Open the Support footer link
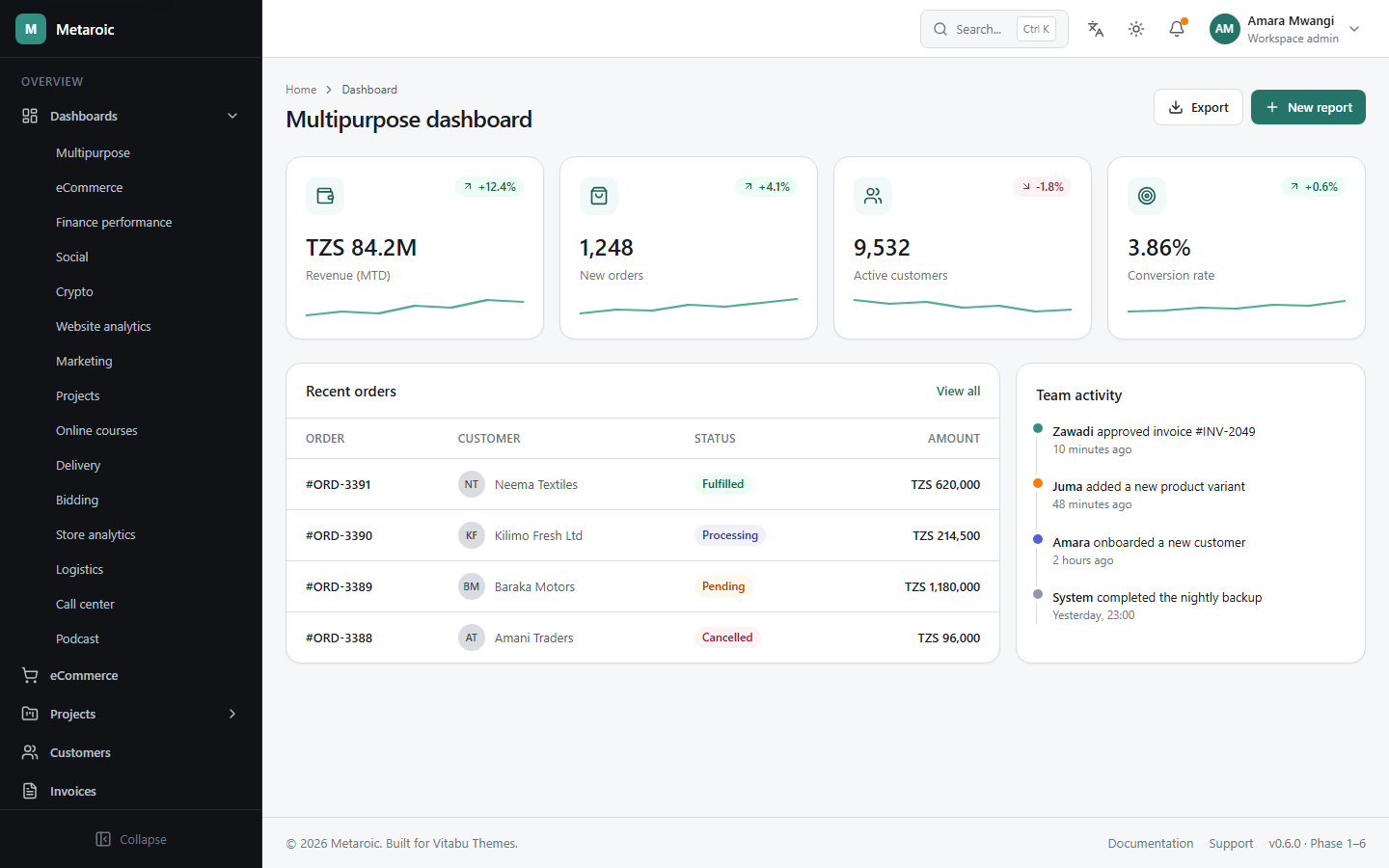1389x868 pixels. pos(1231,843)
